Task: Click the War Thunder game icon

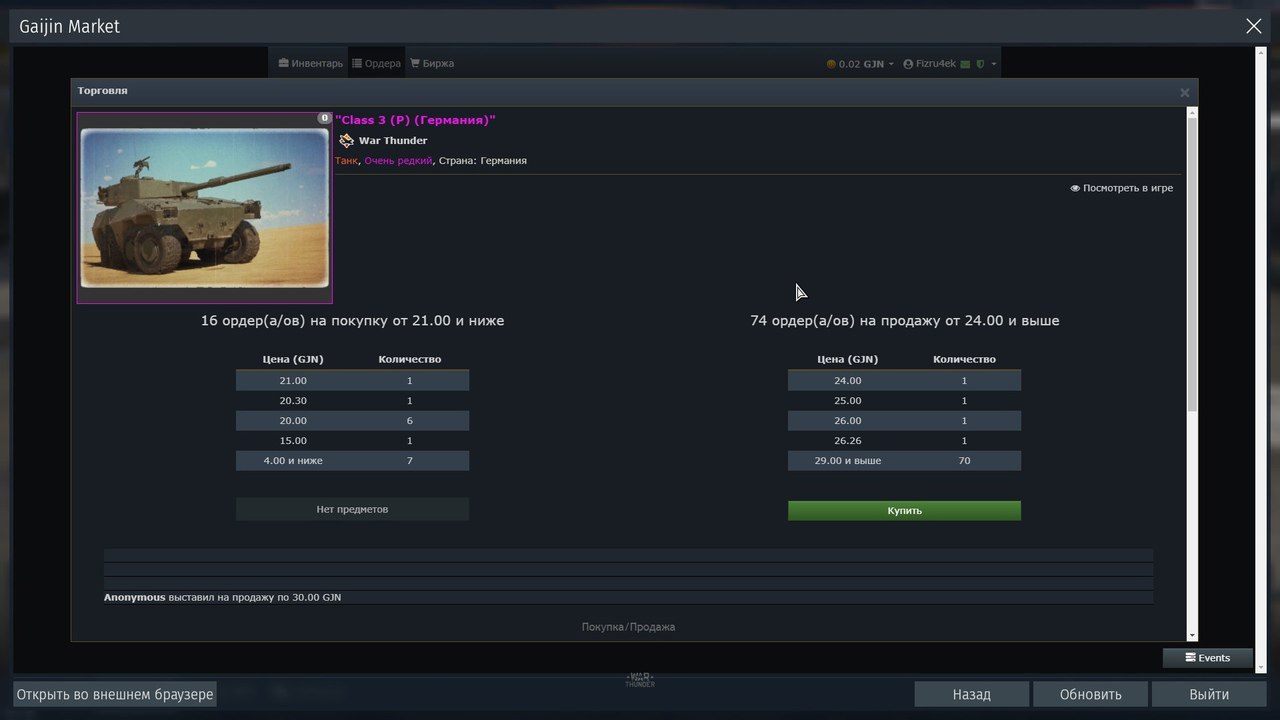Action: 346,140
